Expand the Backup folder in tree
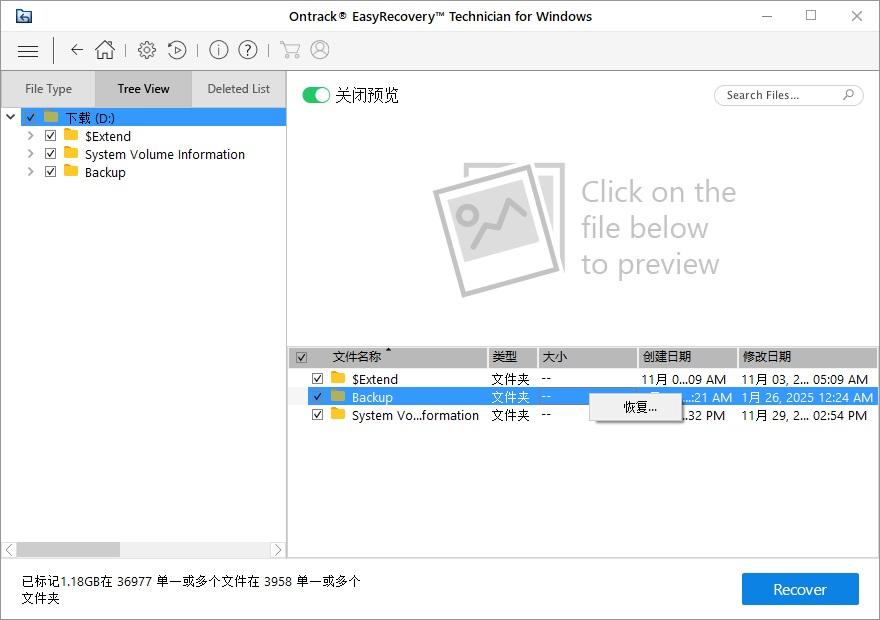 click(x=31, y=172)
